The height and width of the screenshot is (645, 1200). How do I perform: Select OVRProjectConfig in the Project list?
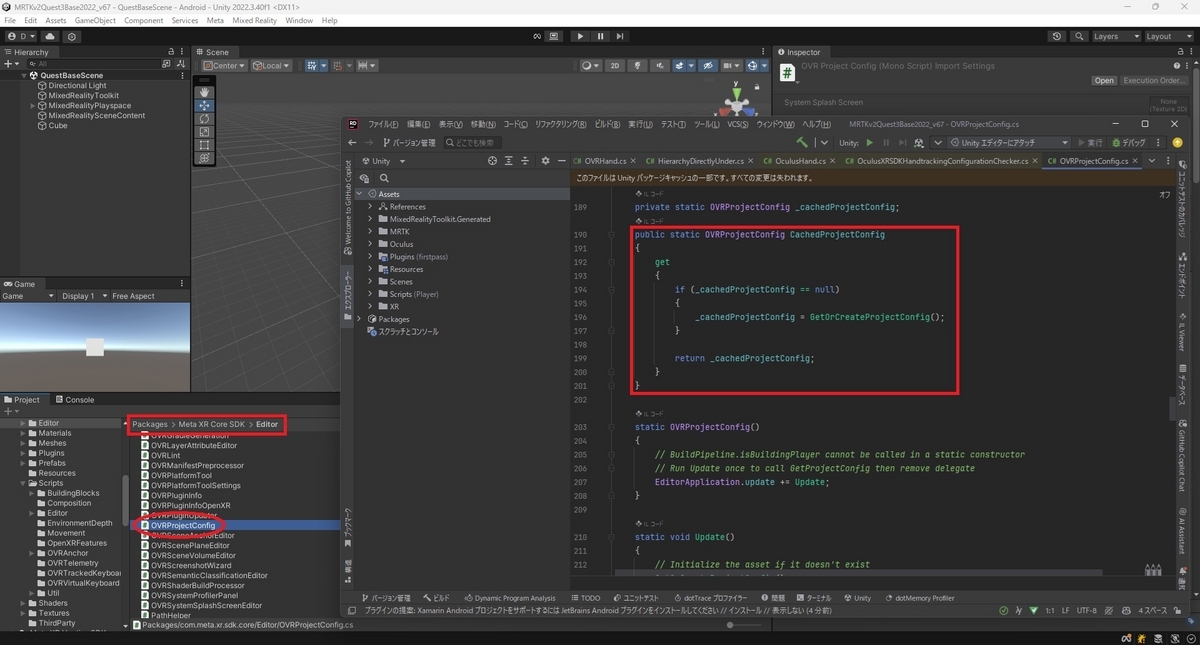click(x=183, y=525)
